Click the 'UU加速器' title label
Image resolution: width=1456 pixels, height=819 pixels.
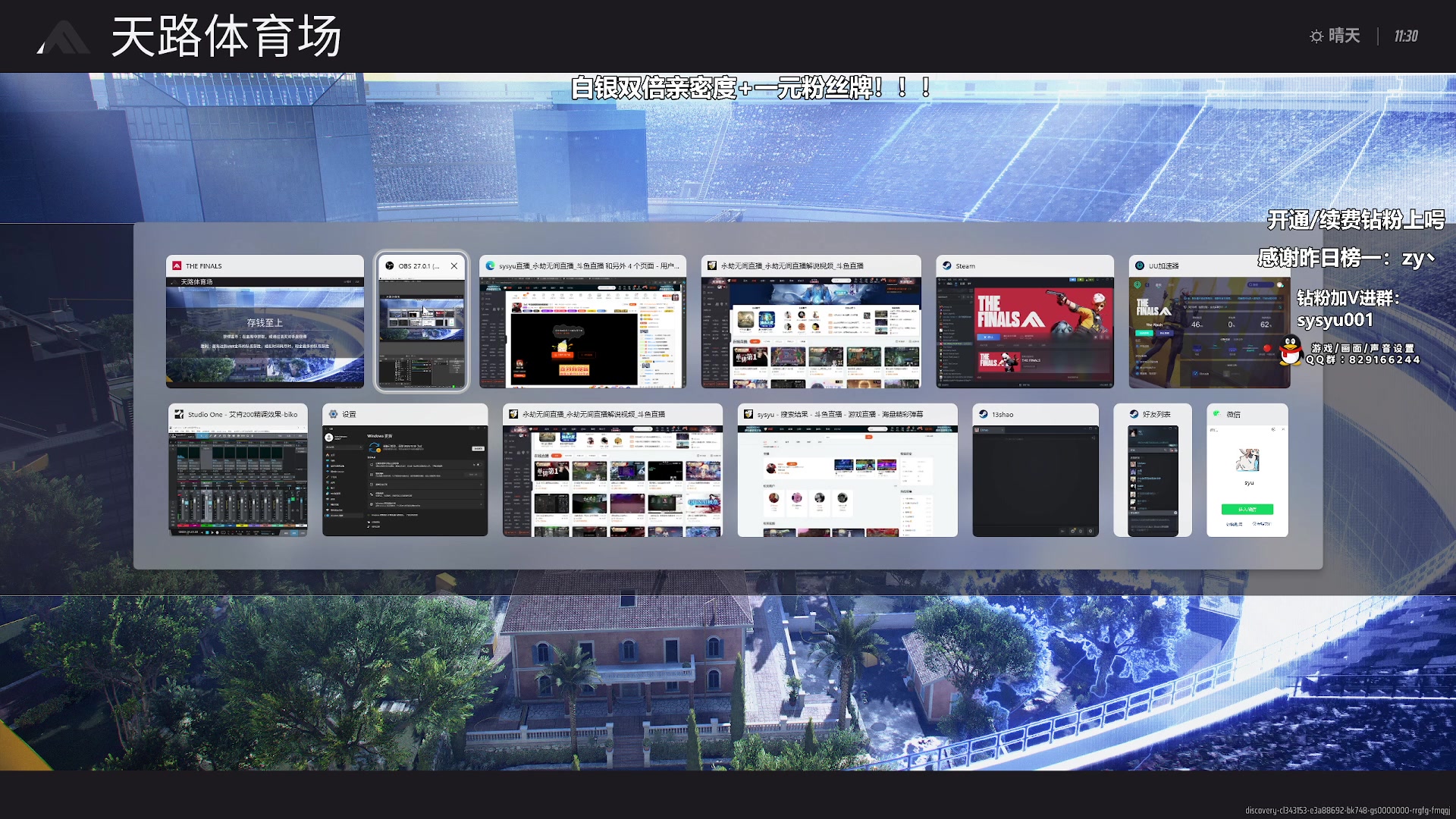tap(1164, 266)
